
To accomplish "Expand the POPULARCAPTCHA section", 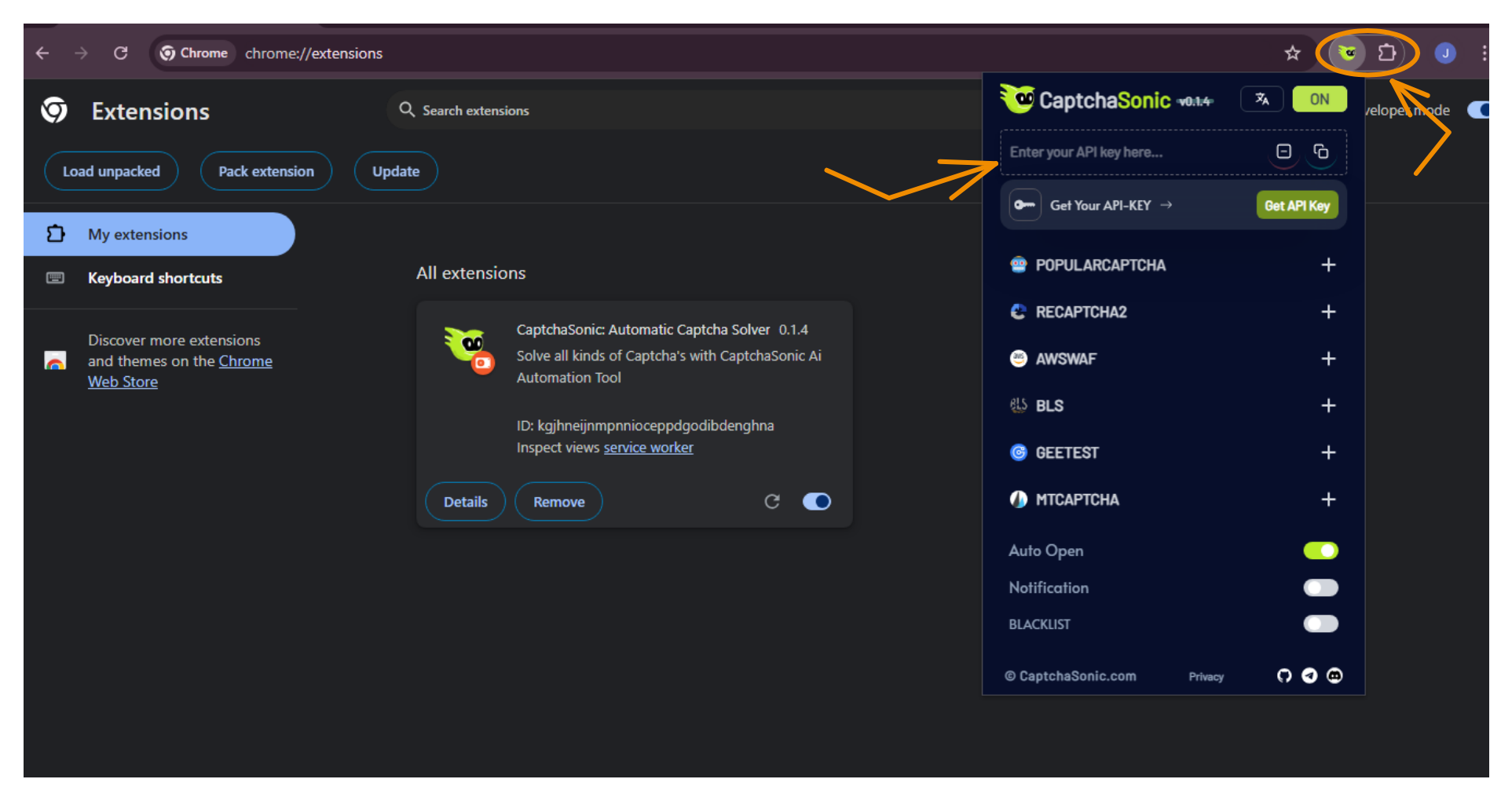I will coord(1328,265).
